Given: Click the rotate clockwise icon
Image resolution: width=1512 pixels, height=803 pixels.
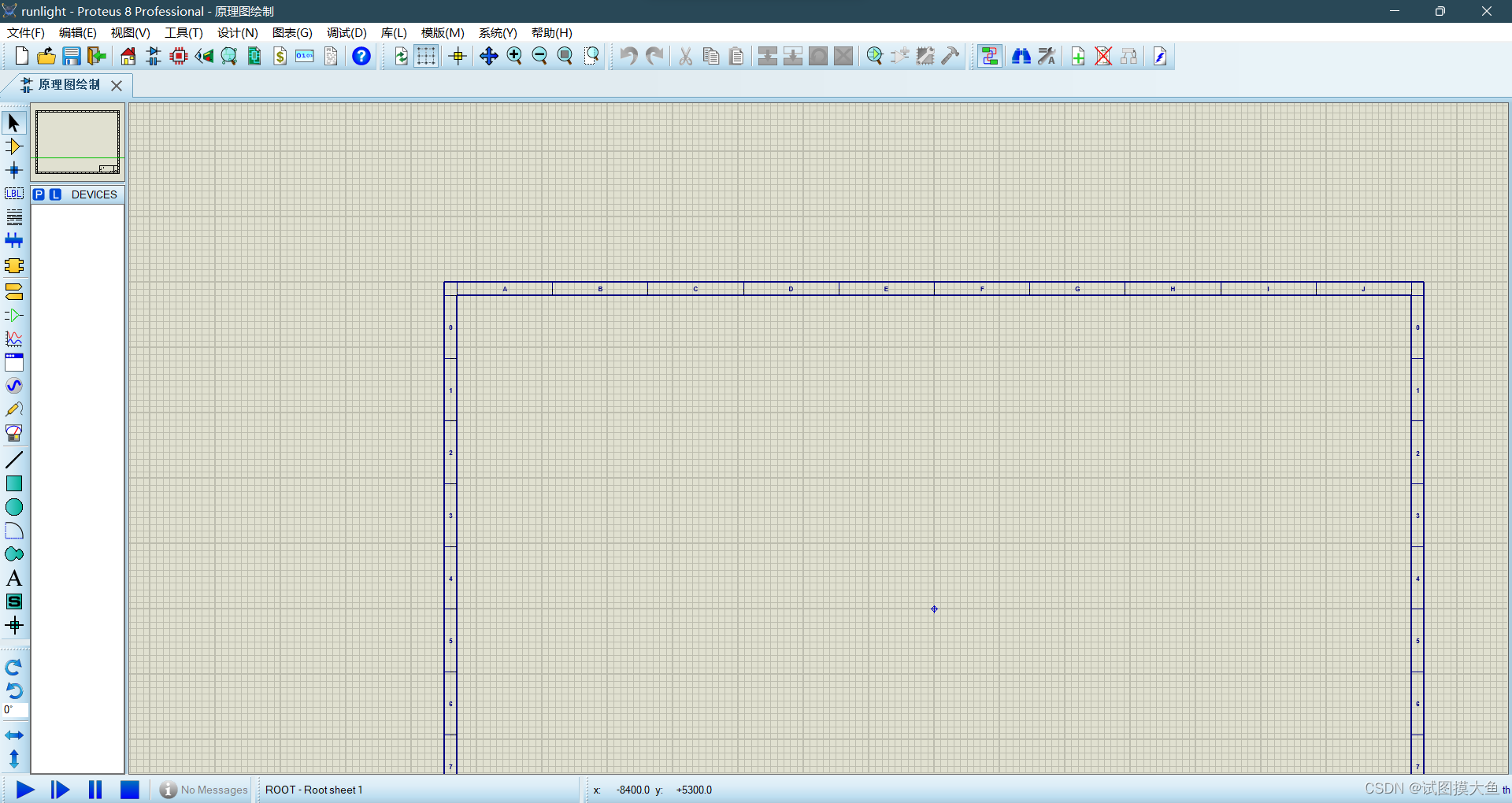Looking at the screenshot, I should [x=14, y=667].
